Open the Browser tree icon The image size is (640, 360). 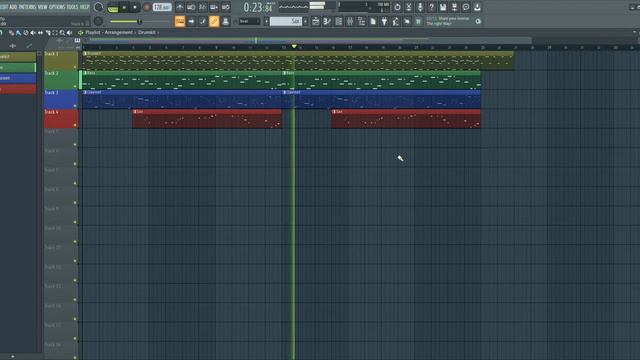click(x=362, y=22)
